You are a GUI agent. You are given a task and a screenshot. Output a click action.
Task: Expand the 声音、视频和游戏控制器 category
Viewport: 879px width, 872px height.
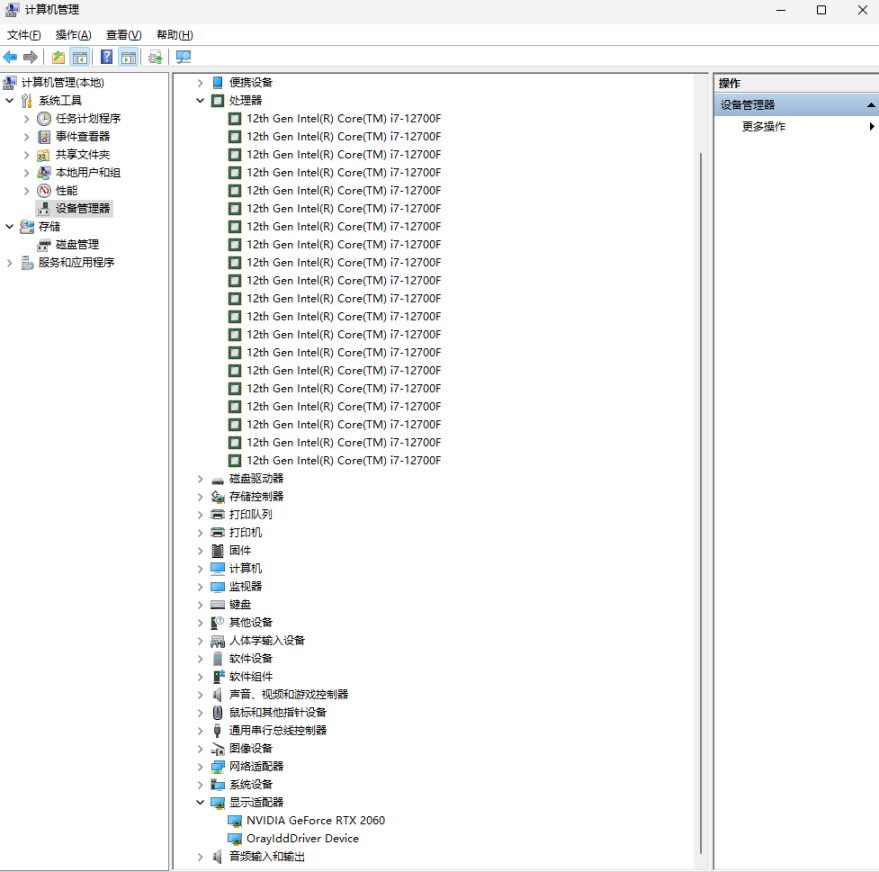(200, 694)
